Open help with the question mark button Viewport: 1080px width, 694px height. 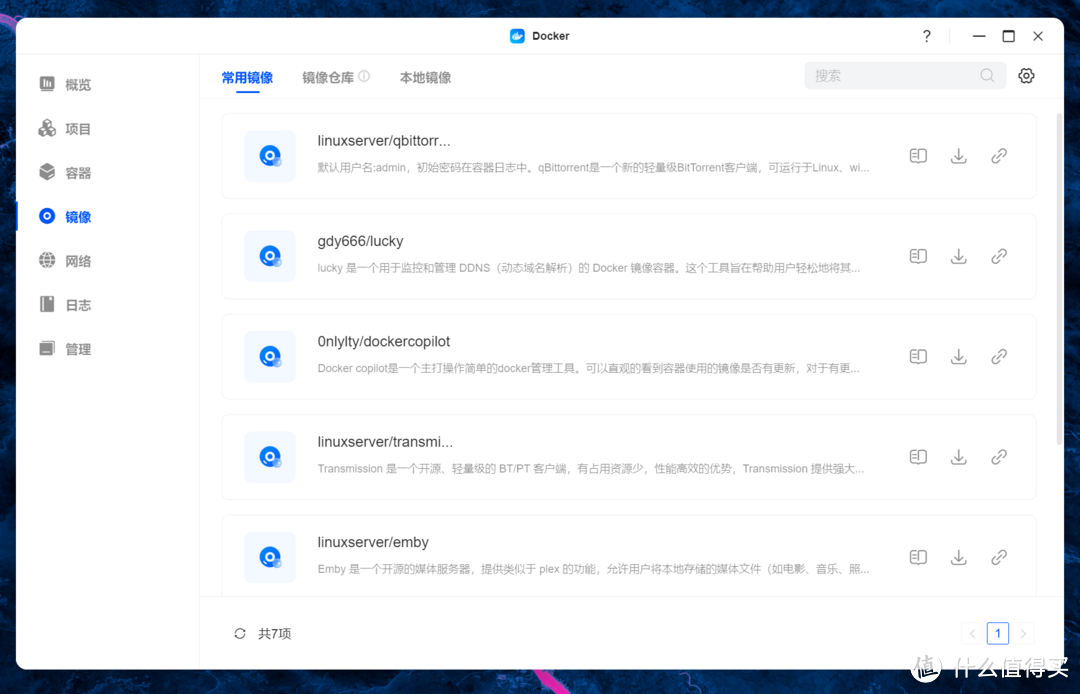pyautogui.click(x=926, y=35)
